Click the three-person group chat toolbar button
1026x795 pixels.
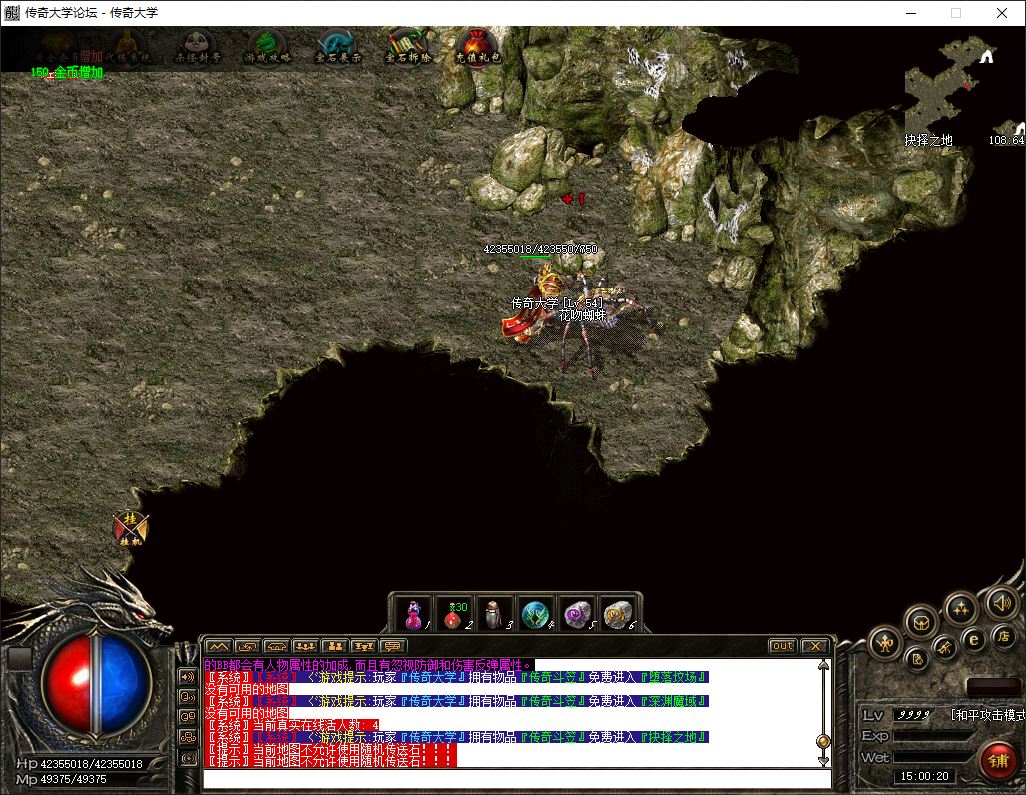coord(306,646)
